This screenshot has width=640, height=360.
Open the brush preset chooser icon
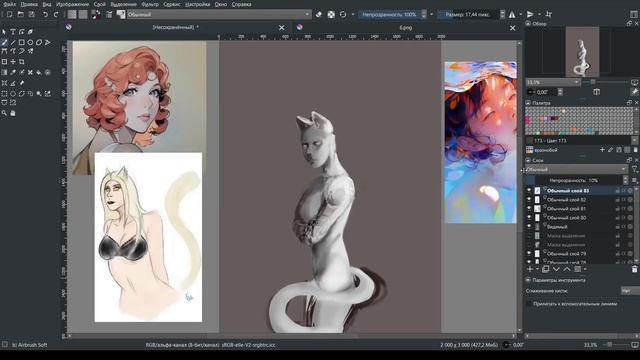click(x=121, y=15)
